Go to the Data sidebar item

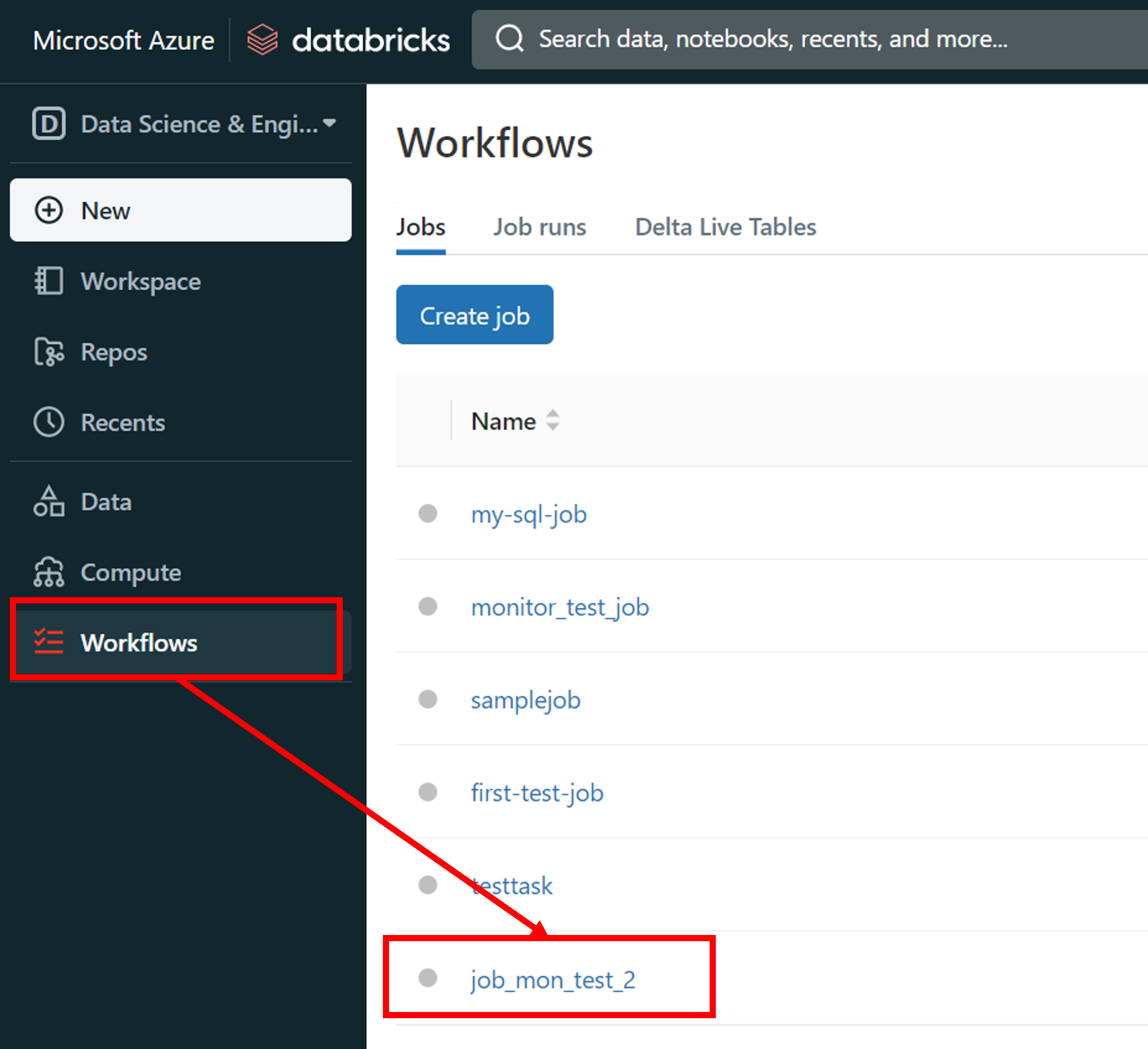click(181, 502)
